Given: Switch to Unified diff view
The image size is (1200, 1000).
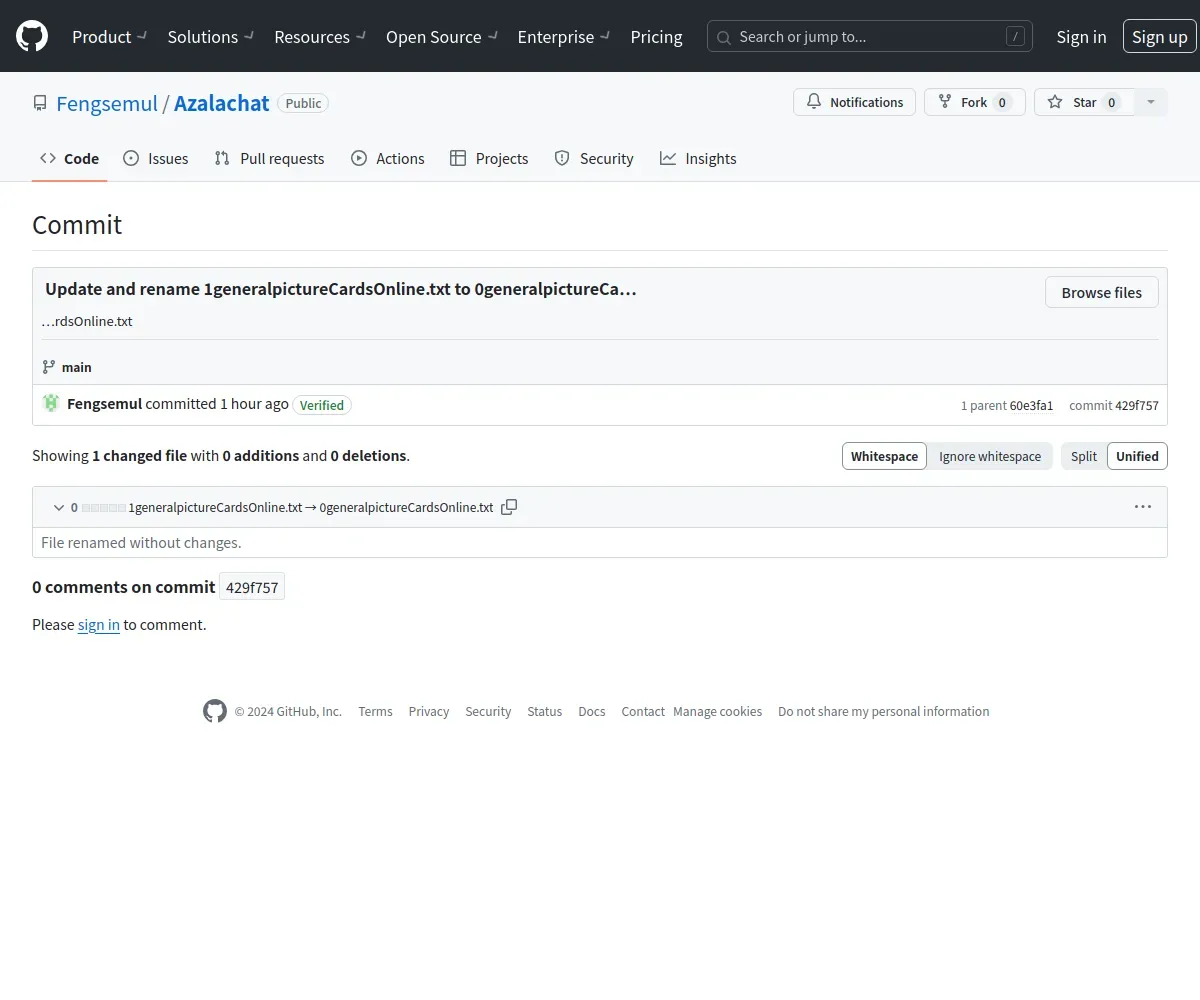Looking at the screenshot, I should 1137,456.
